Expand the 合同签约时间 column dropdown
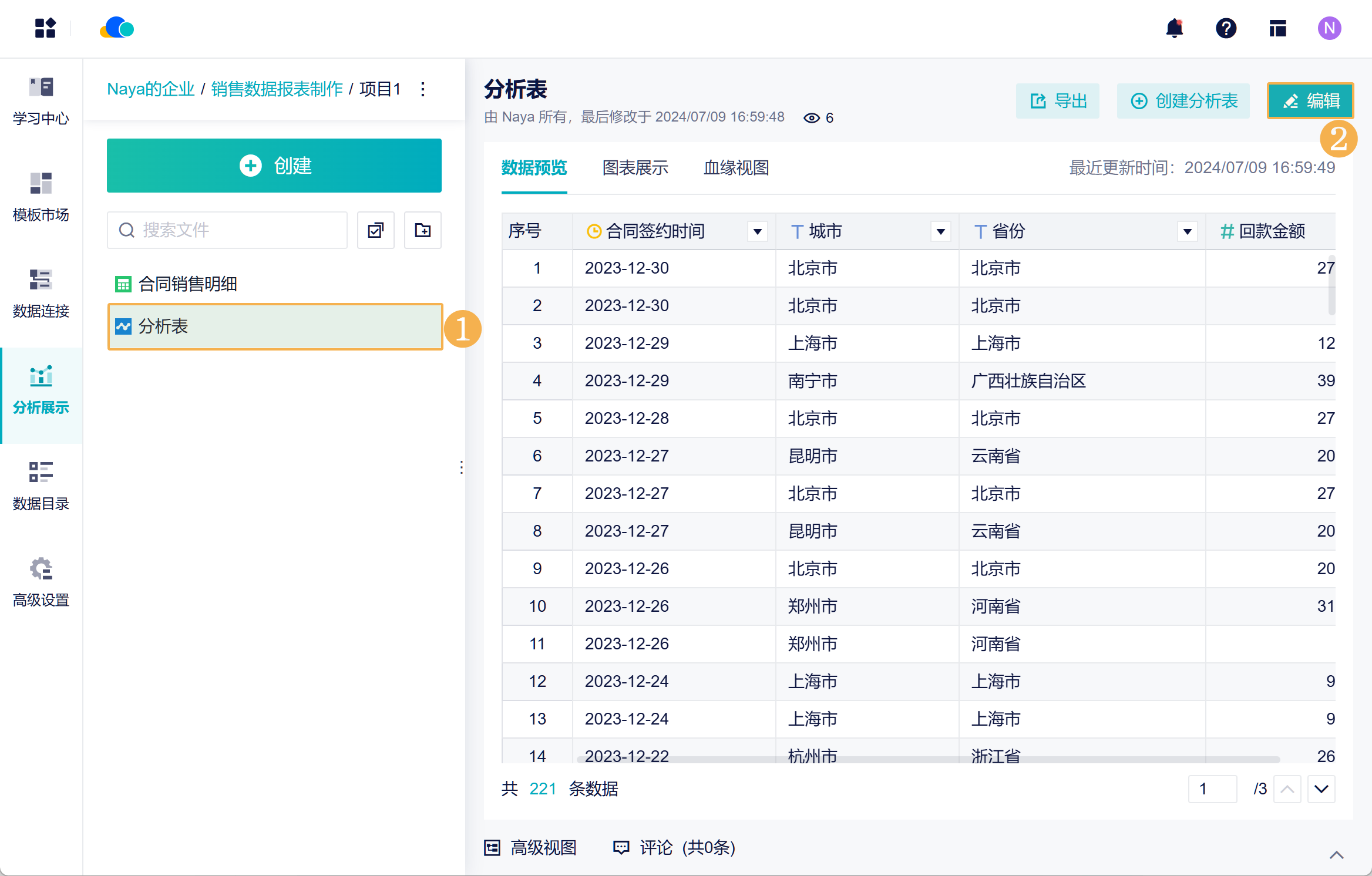 [757, 231]
